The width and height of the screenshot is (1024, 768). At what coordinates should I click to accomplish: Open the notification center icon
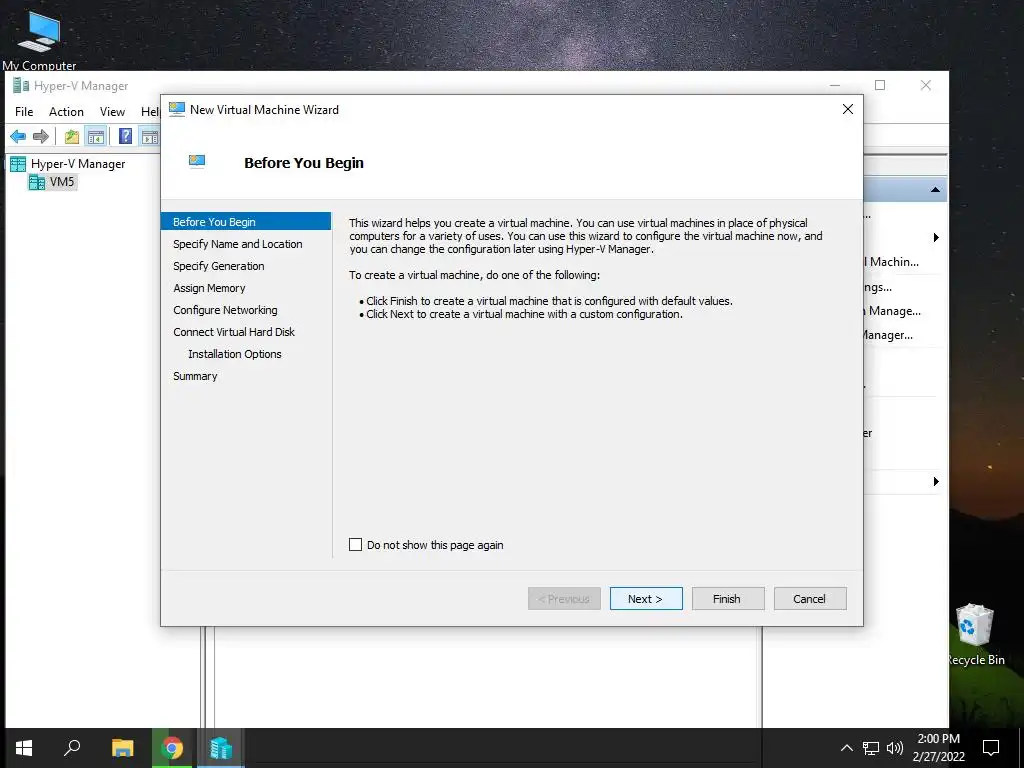click(x=991, y=748)
